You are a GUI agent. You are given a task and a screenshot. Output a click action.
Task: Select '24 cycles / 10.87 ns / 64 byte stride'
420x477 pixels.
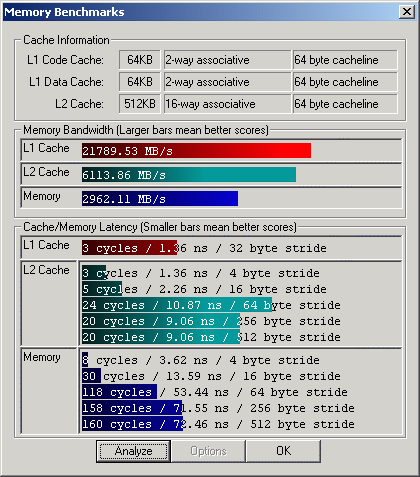click(x=211, y=305)
